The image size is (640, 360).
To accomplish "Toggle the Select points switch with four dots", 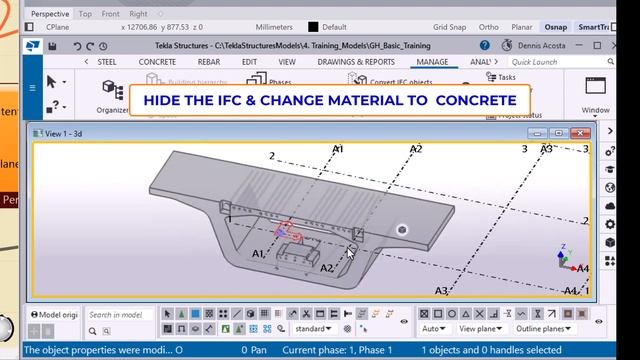I will (x=223, y=313).
